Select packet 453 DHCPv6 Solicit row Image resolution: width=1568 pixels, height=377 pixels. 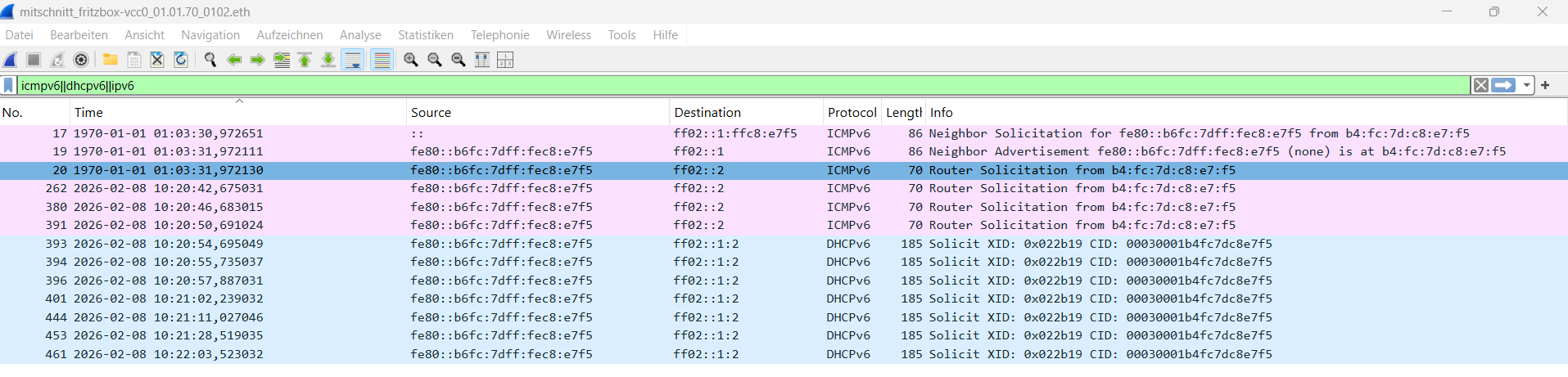point(784,335)
